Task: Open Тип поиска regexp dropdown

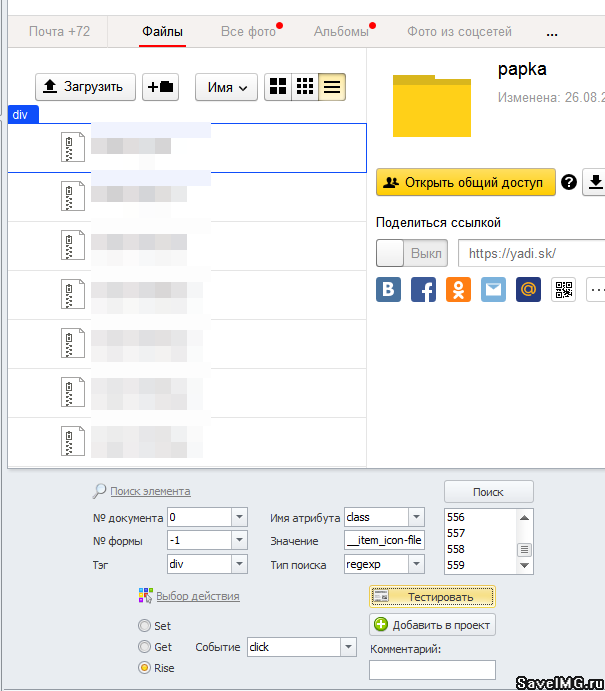Action: (416, 565)
